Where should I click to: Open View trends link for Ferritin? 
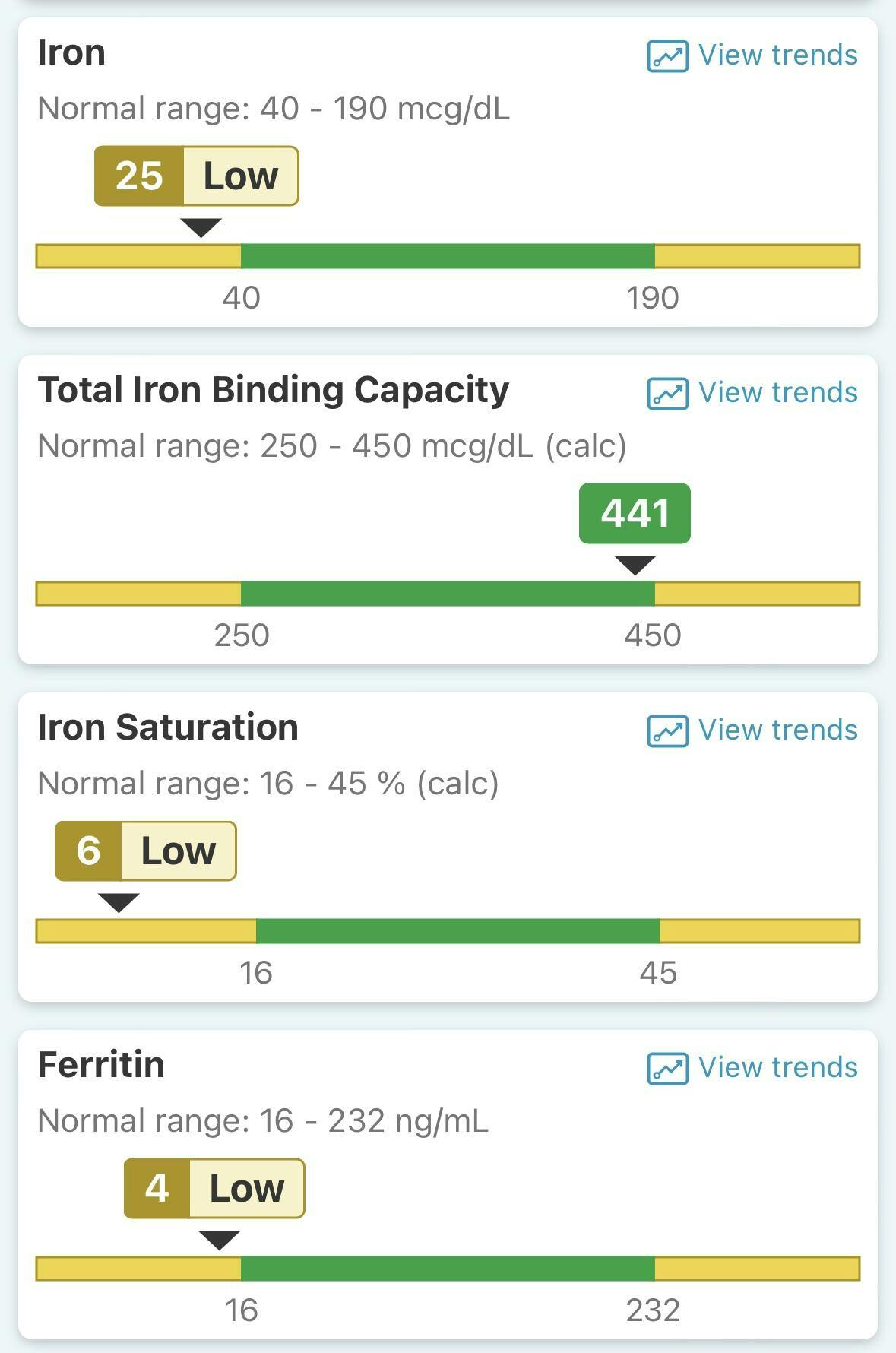click(777, 1068)
